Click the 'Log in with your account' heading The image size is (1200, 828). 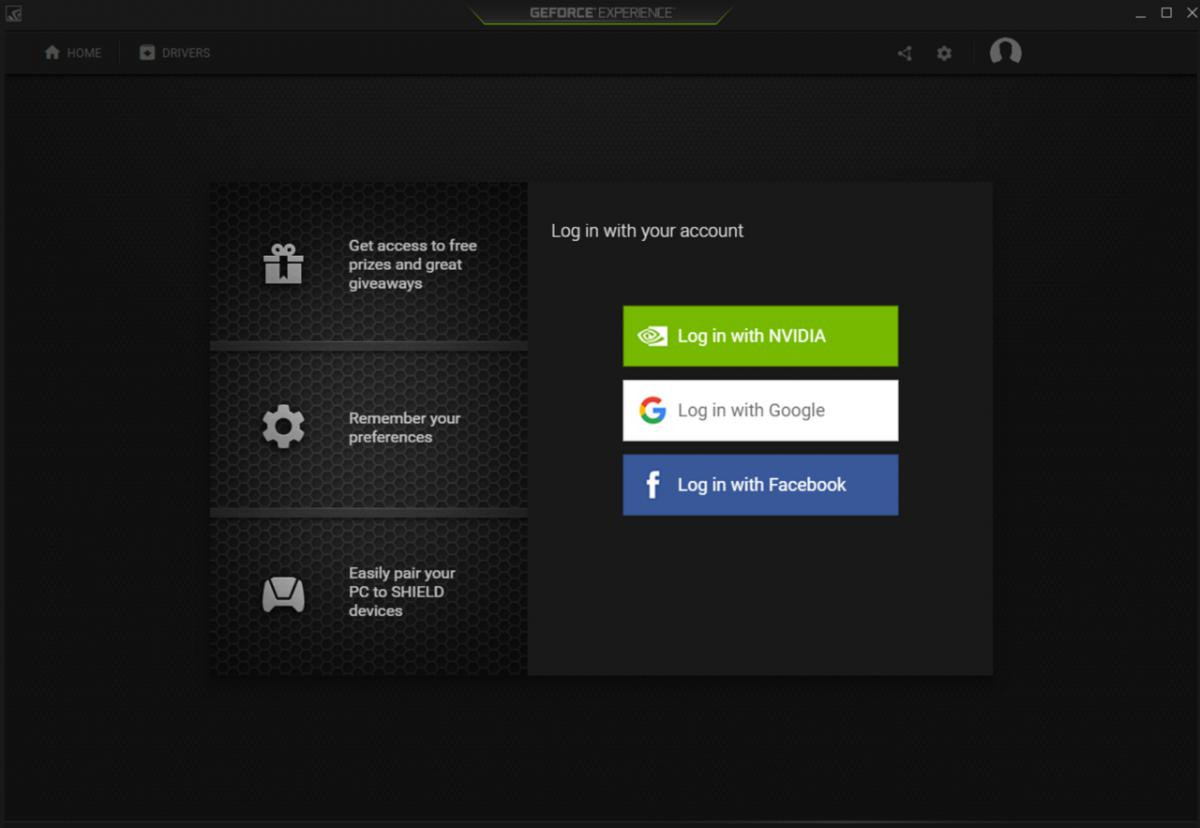(x=647, y=231)
